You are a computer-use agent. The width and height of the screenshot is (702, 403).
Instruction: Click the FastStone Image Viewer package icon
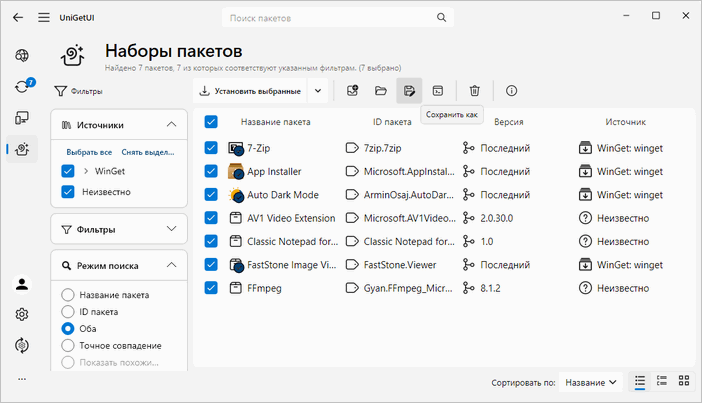(236, 265)
